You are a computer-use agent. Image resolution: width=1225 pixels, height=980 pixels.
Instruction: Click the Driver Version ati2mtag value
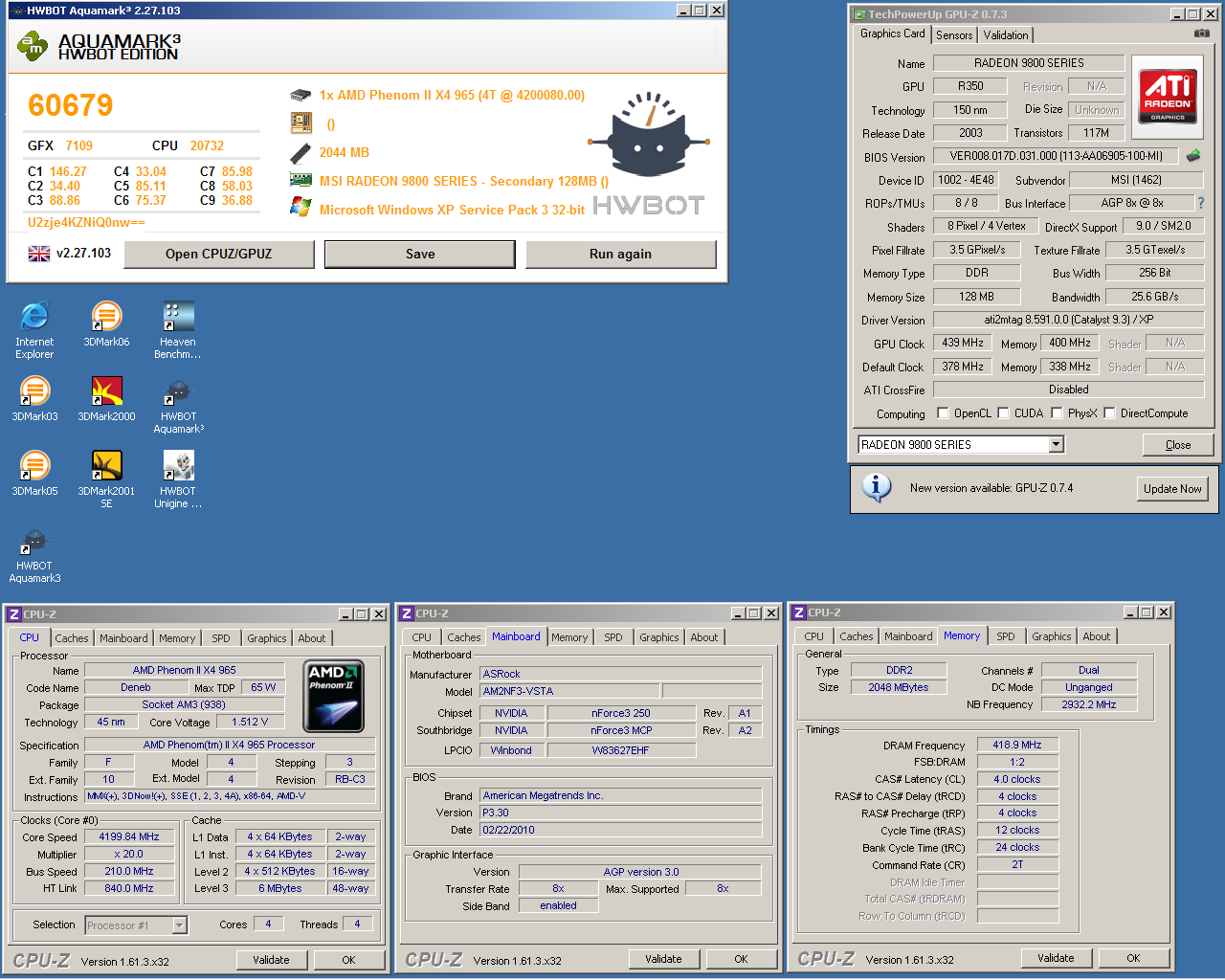pyautogui.click(x=1068, y=320)
